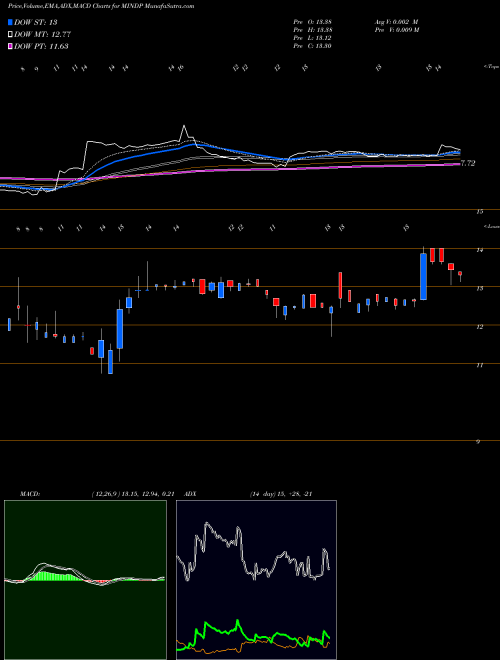This screenshot has width=500, height=660.
Task: Click the last red candle on the right
Action: pyautogui.click(x=460, y=274)
